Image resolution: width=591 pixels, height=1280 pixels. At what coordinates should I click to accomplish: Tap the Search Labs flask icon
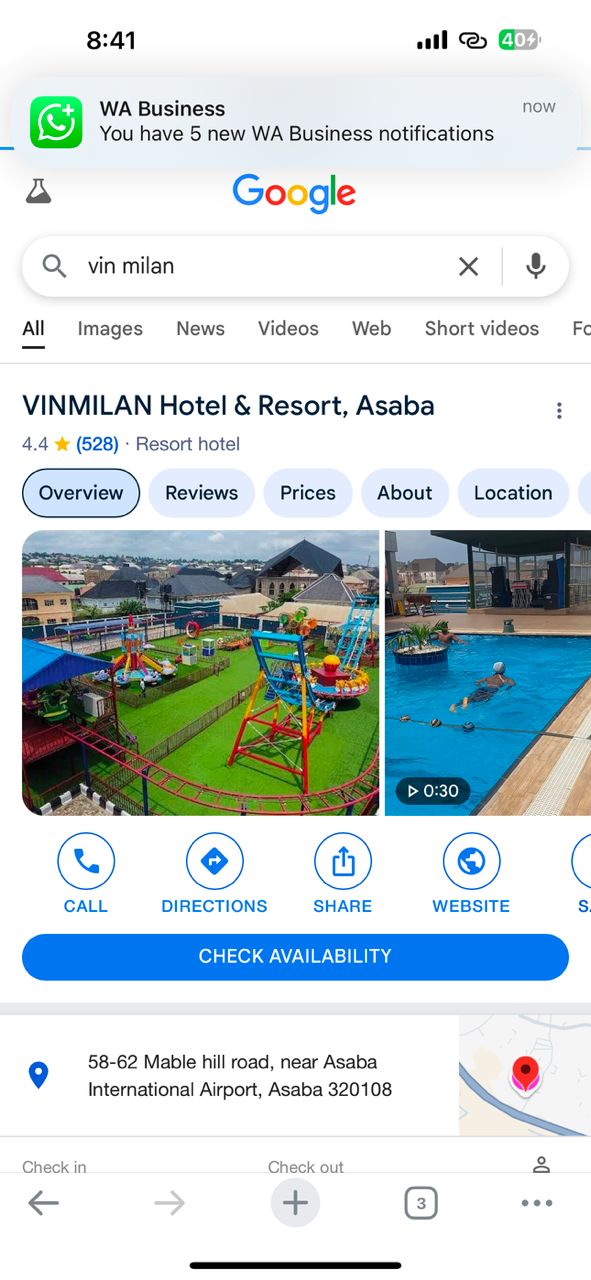pos(38,191)
